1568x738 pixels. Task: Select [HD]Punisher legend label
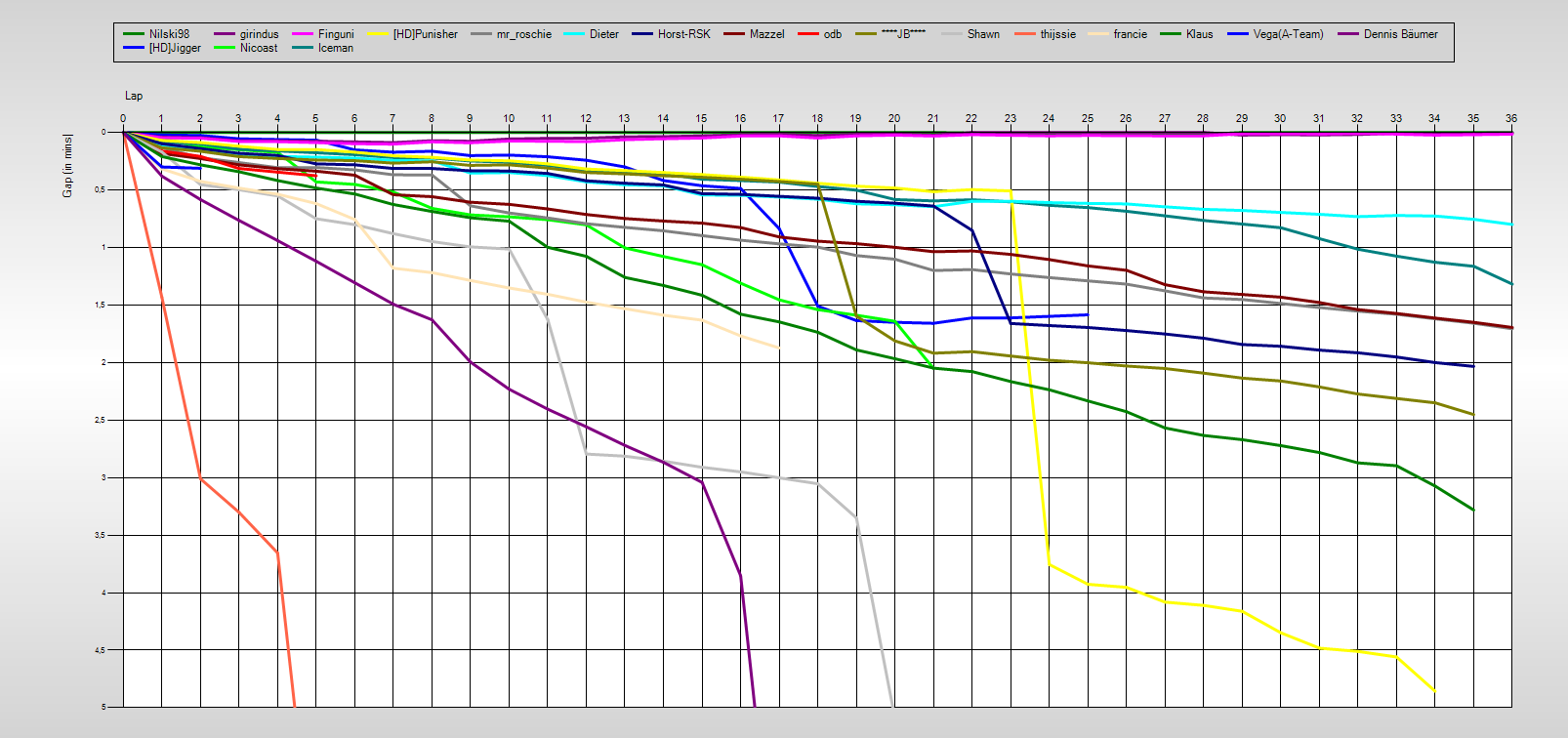(425, 34)
